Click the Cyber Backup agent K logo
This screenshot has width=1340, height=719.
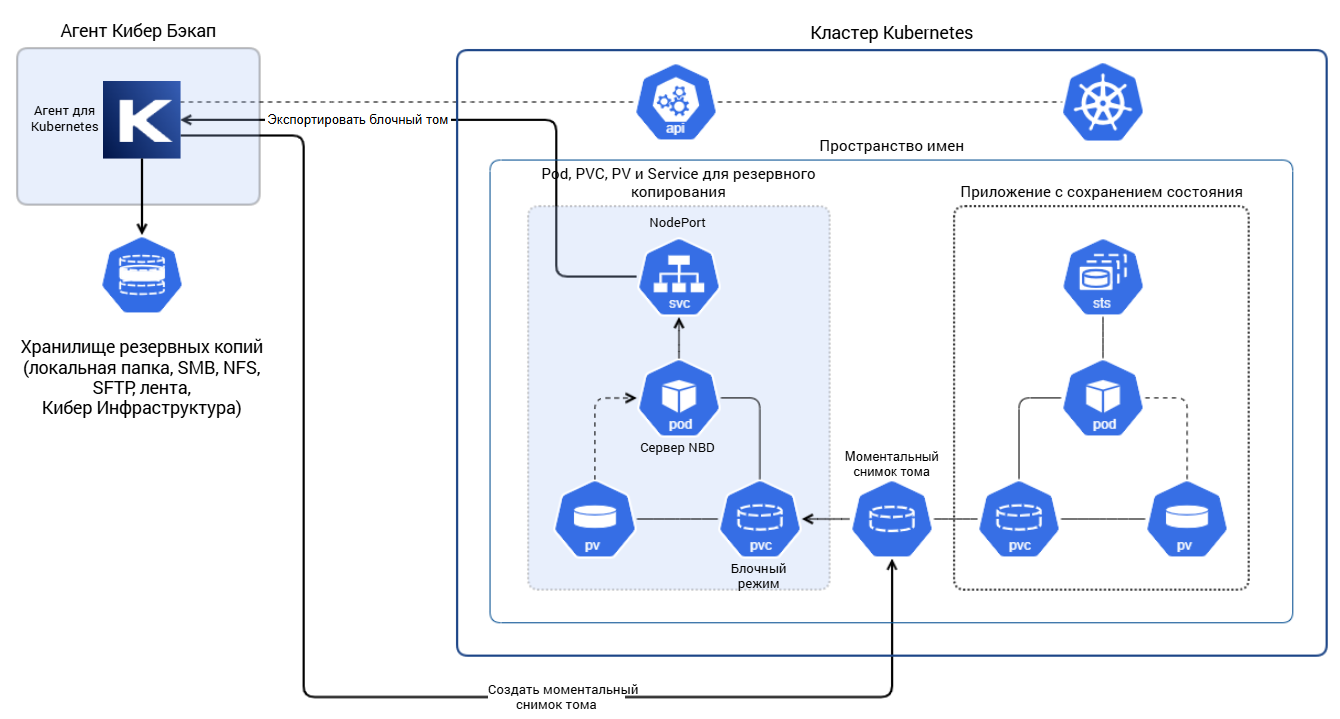(142, 119)
